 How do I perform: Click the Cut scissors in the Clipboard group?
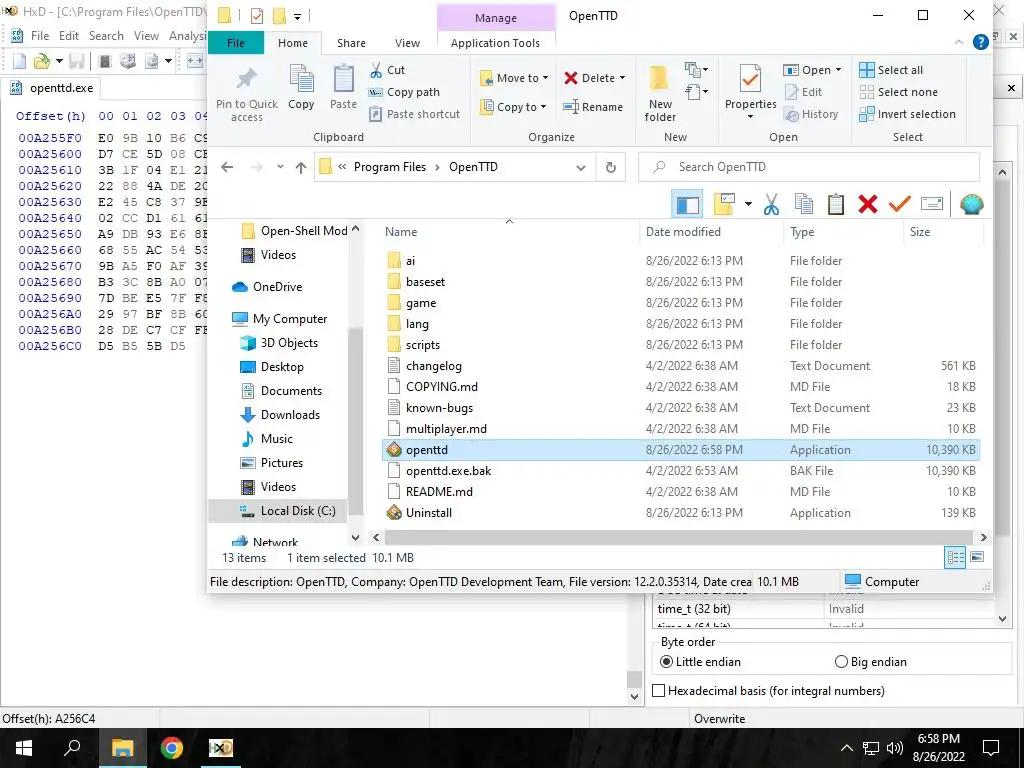376,70
